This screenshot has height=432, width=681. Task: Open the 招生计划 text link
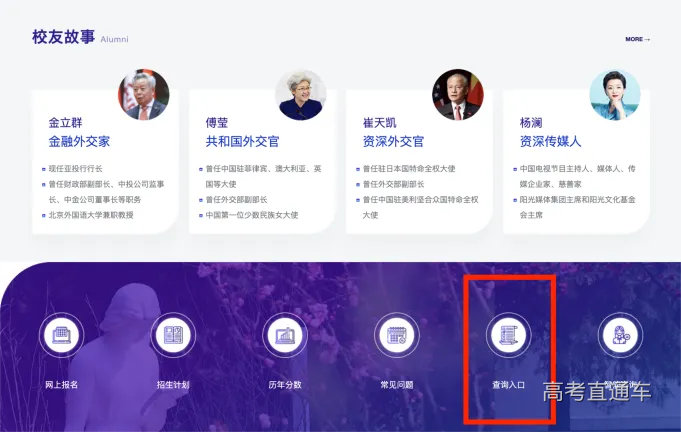173,385
